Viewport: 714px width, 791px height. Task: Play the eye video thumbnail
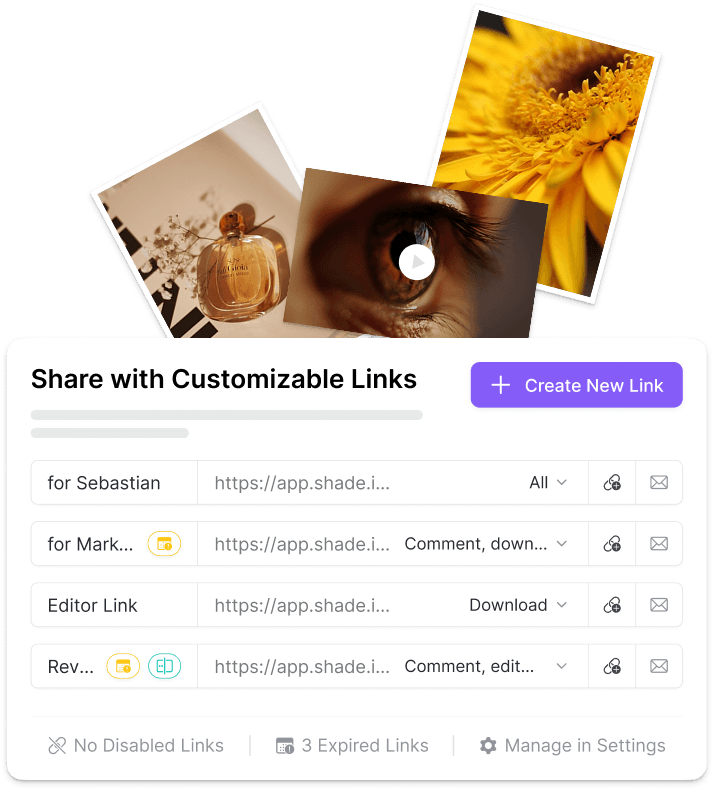(417, 262)
